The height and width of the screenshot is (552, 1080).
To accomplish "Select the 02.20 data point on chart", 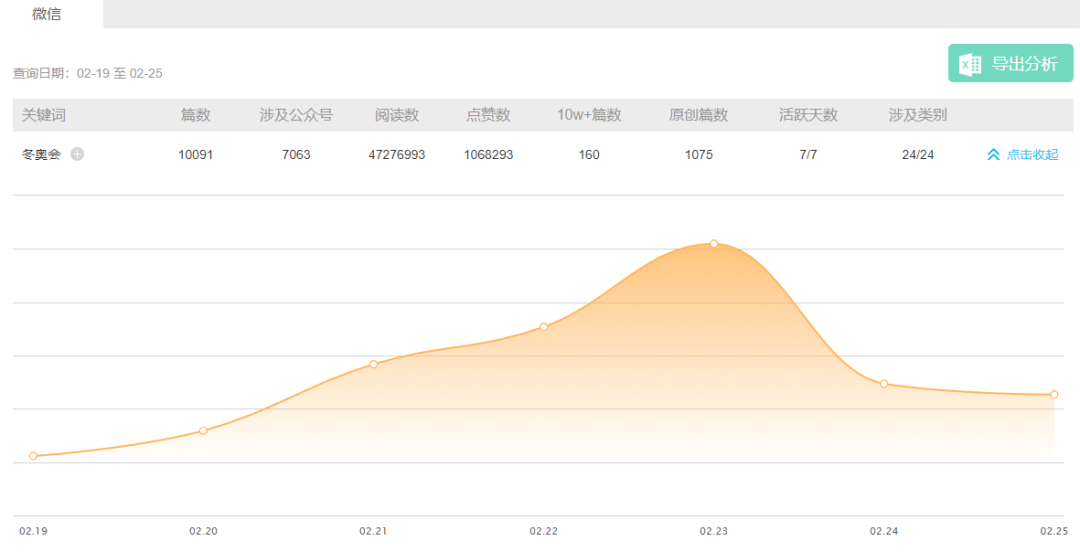I will (203, 431).
